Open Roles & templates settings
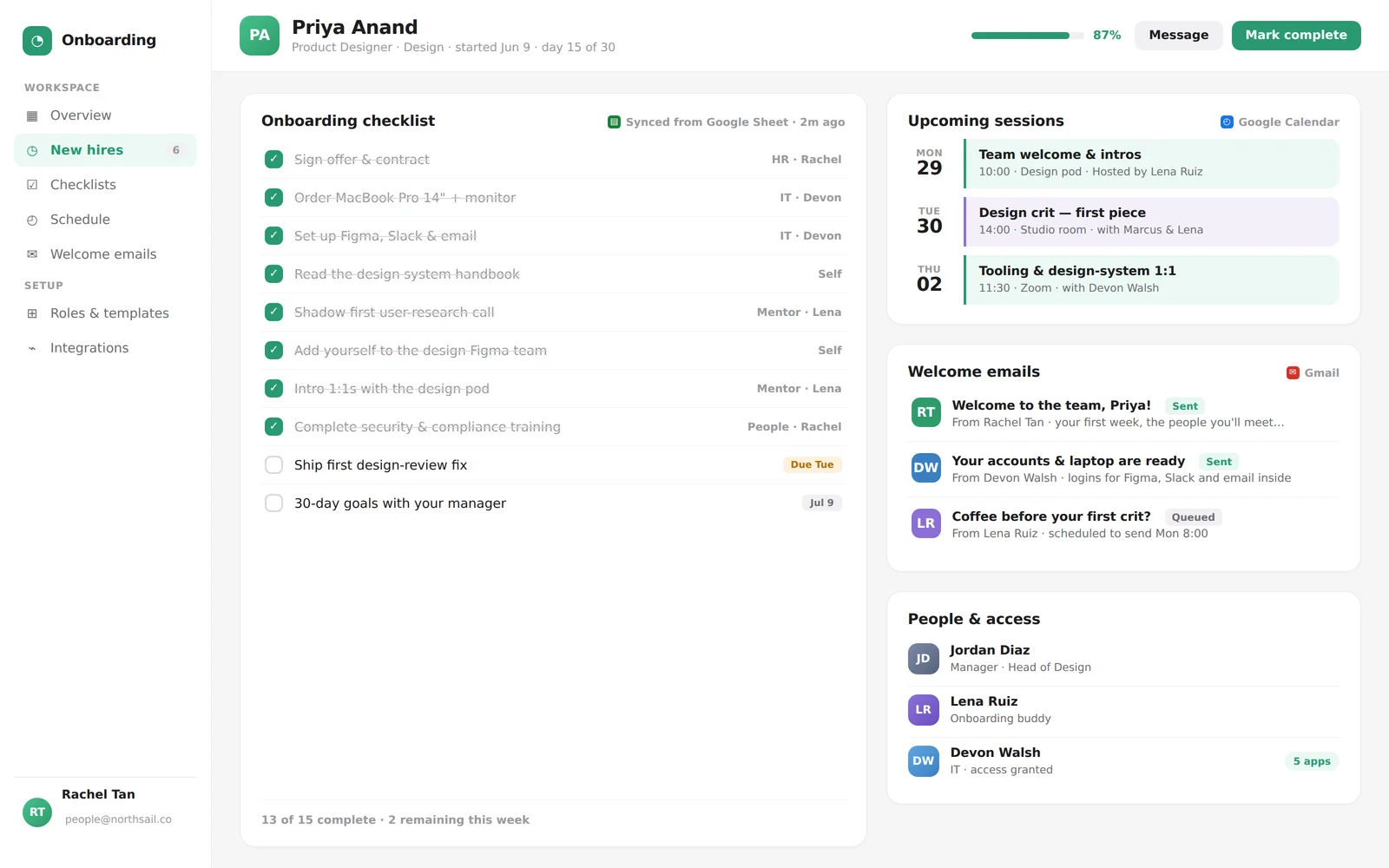 (105, 313)
